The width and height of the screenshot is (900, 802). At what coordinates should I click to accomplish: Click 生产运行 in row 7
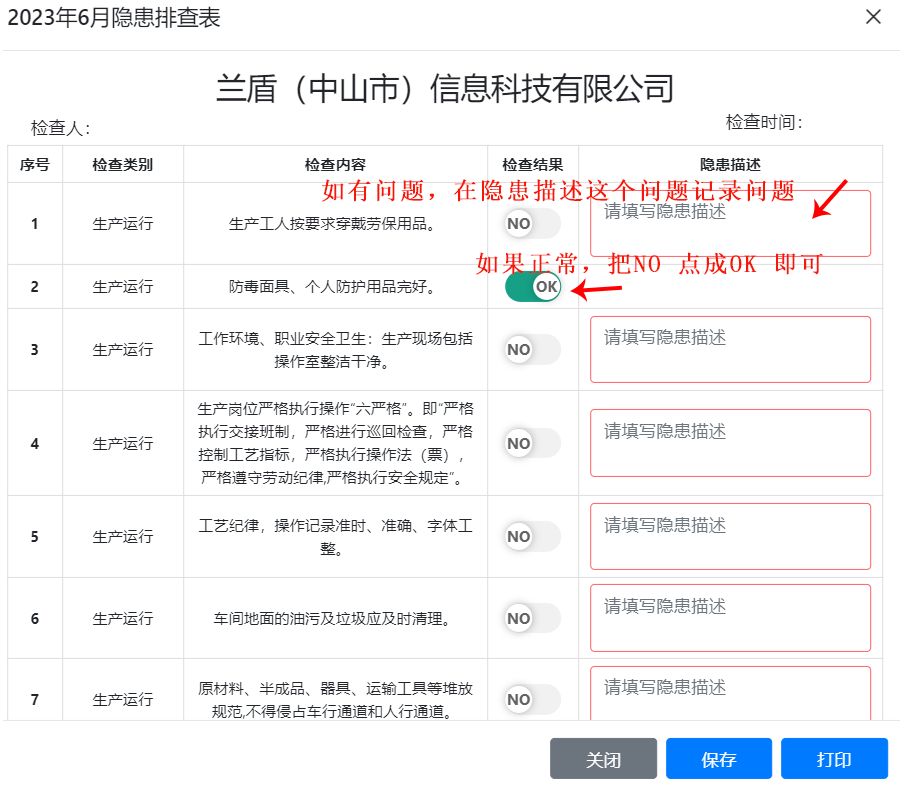click(x=123, y=699)
